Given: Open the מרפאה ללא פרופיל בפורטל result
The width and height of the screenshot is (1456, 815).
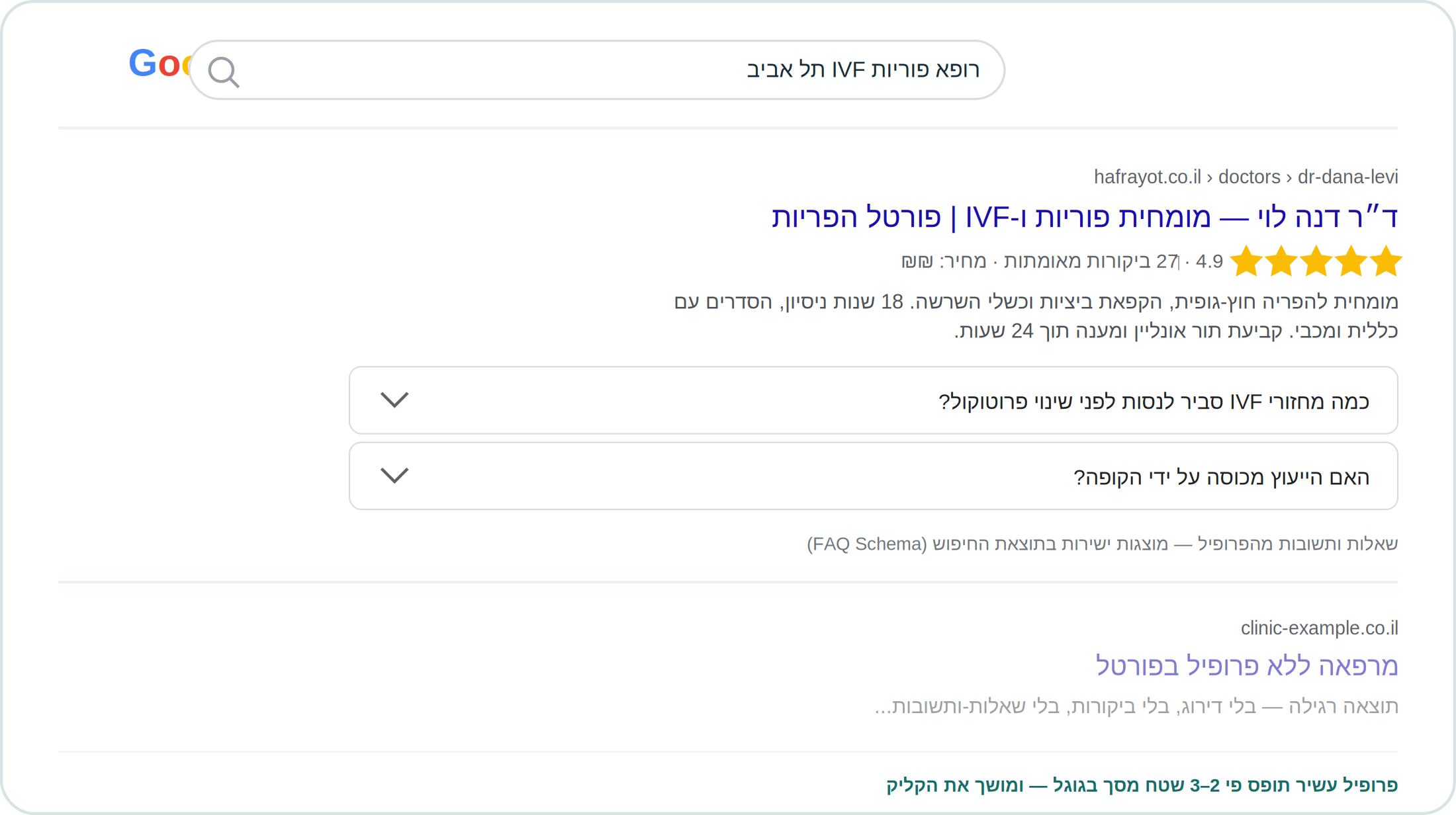Looking at the screenshot, I should click(1246, 665).
